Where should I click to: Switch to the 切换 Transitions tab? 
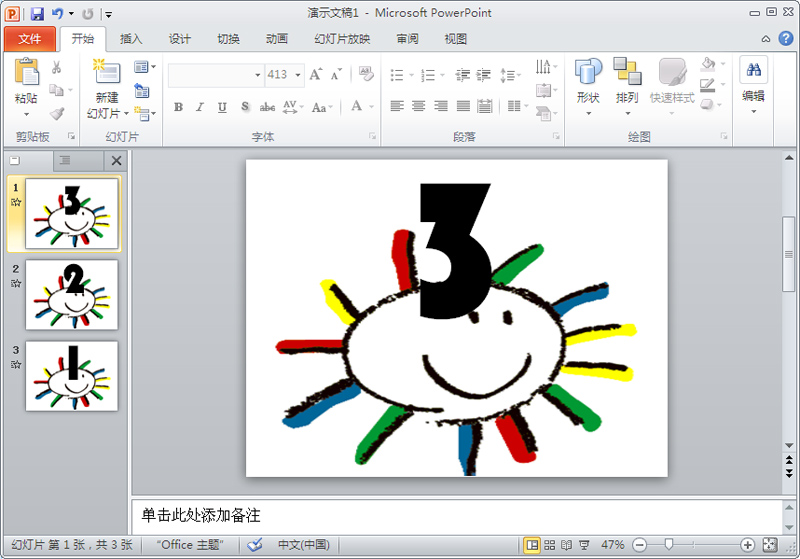(x=228, y=39)
